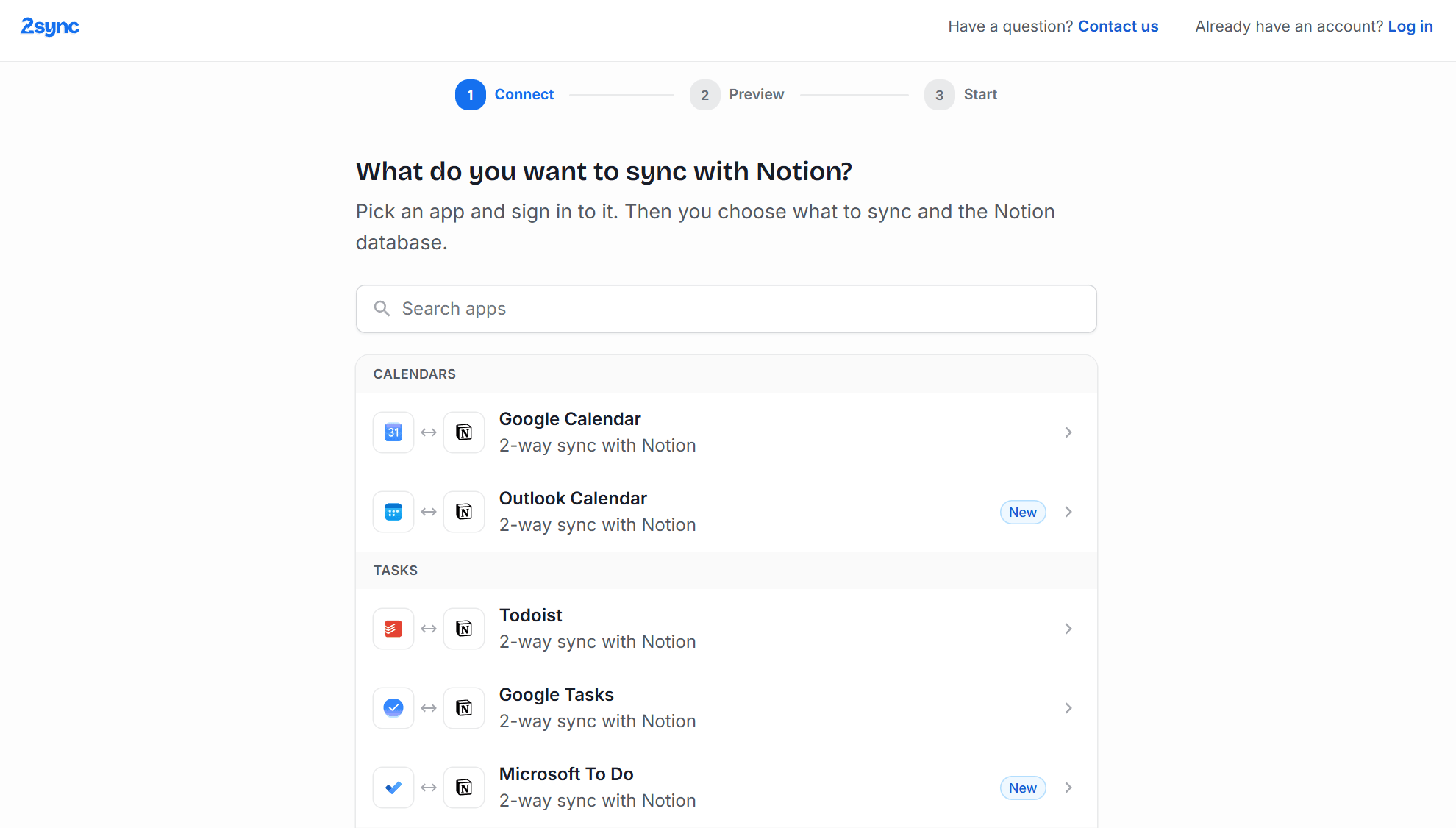
Task: Open the Log in link
Action: click(1410, 26)
